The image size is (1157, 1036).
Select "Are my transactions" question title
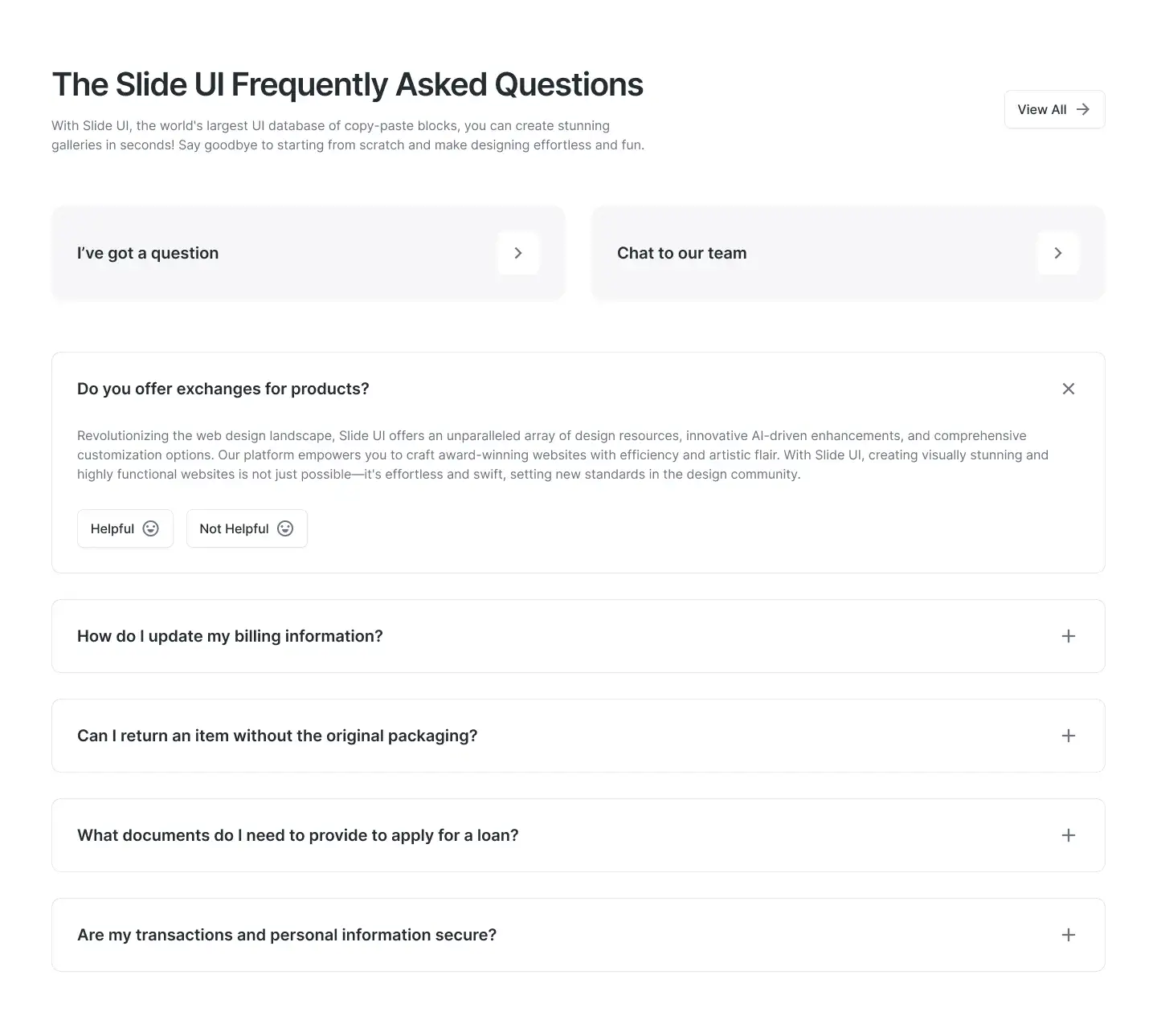click(287, 935)
